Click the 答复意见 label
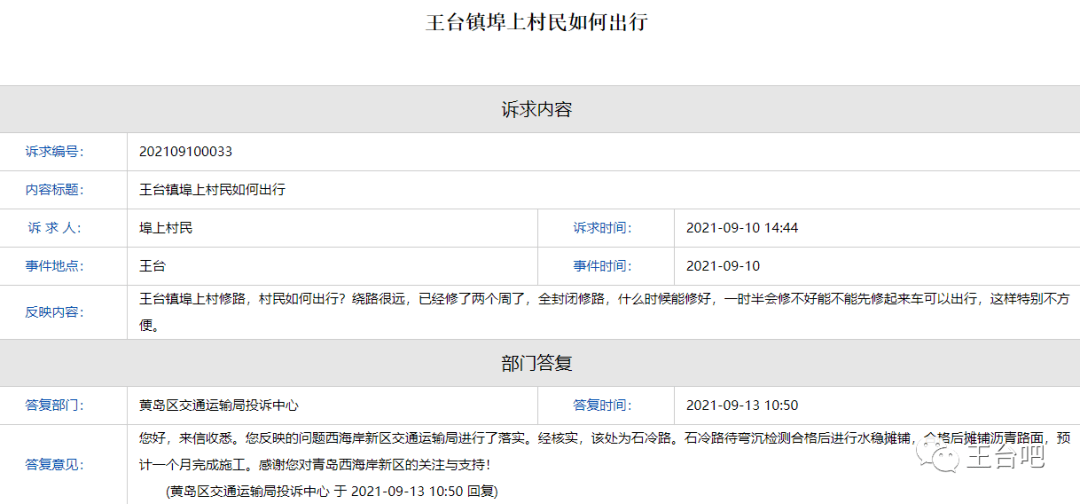Viewport: 1080px width, 504px height. pos(54,465)
